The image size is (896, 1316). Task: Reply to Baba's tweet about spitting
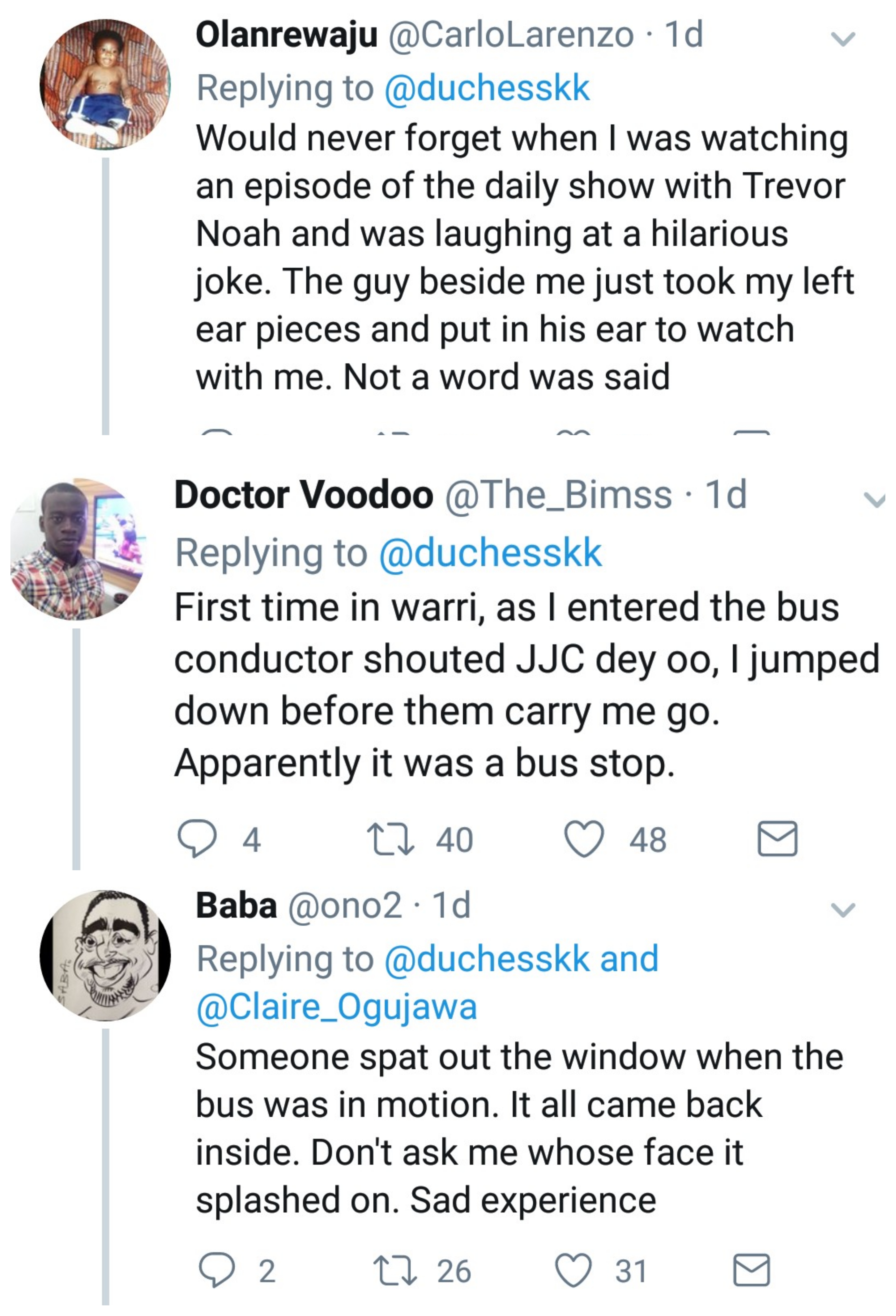pos(216,1270)
